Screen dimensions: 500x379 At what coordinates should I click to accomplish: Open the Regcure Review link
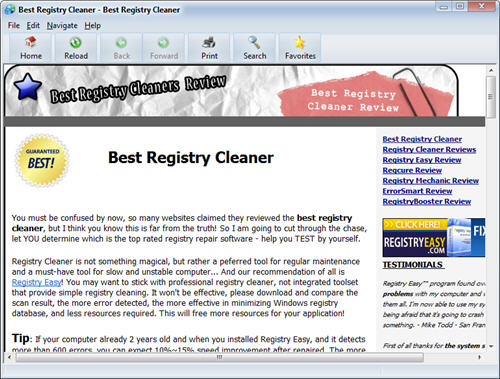(x=412, y=170)
